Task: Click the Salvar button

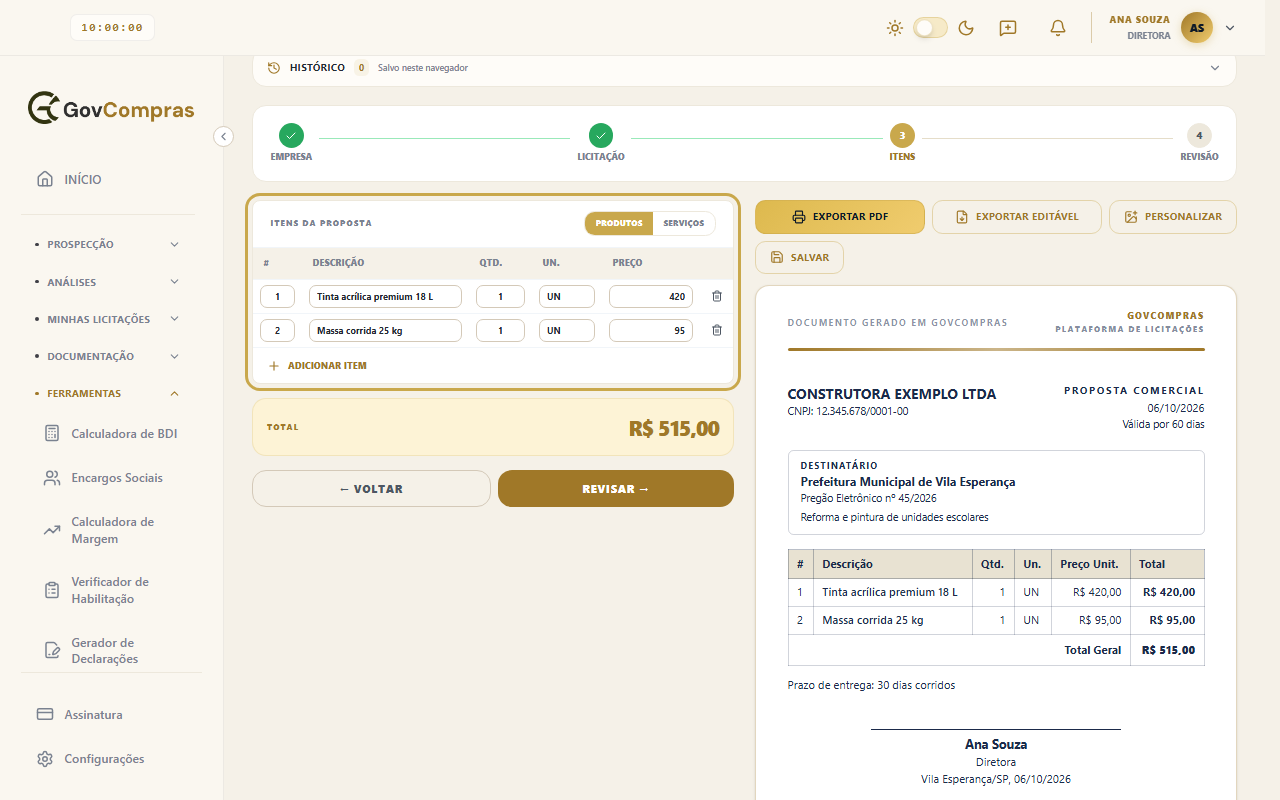Action: point(799,257)
